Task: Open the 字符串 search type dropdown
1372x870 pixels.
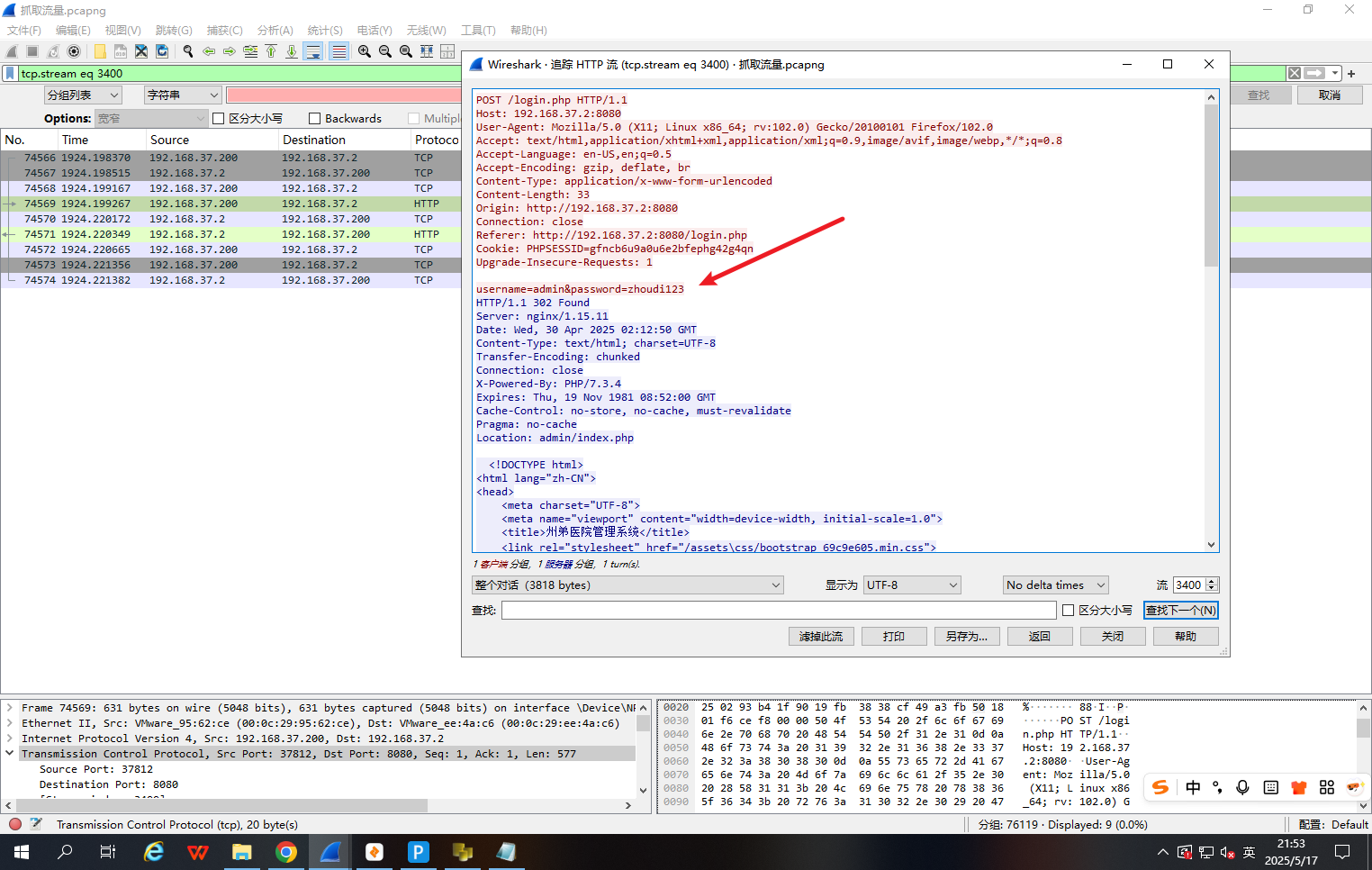Action: 183,95
